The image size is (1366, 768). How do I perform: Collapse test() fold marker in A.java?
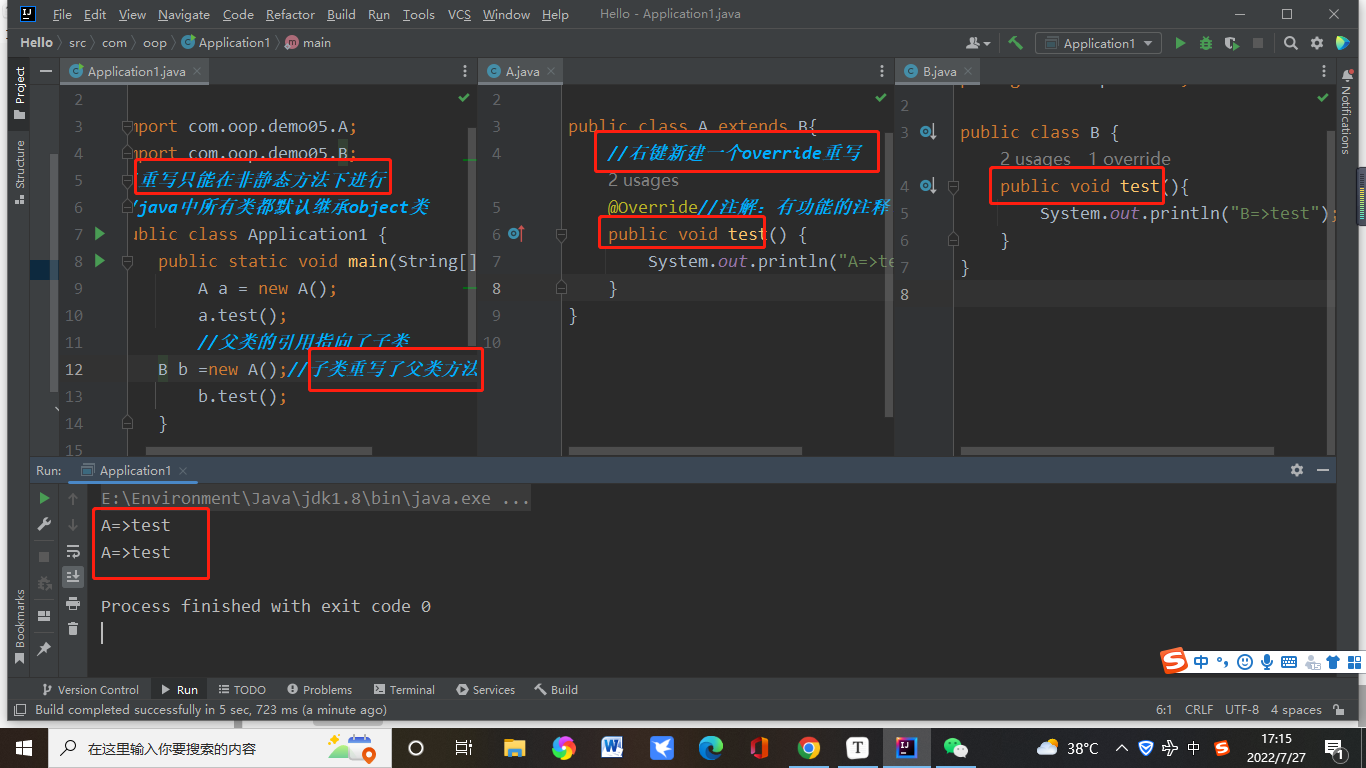coord(561,234)
